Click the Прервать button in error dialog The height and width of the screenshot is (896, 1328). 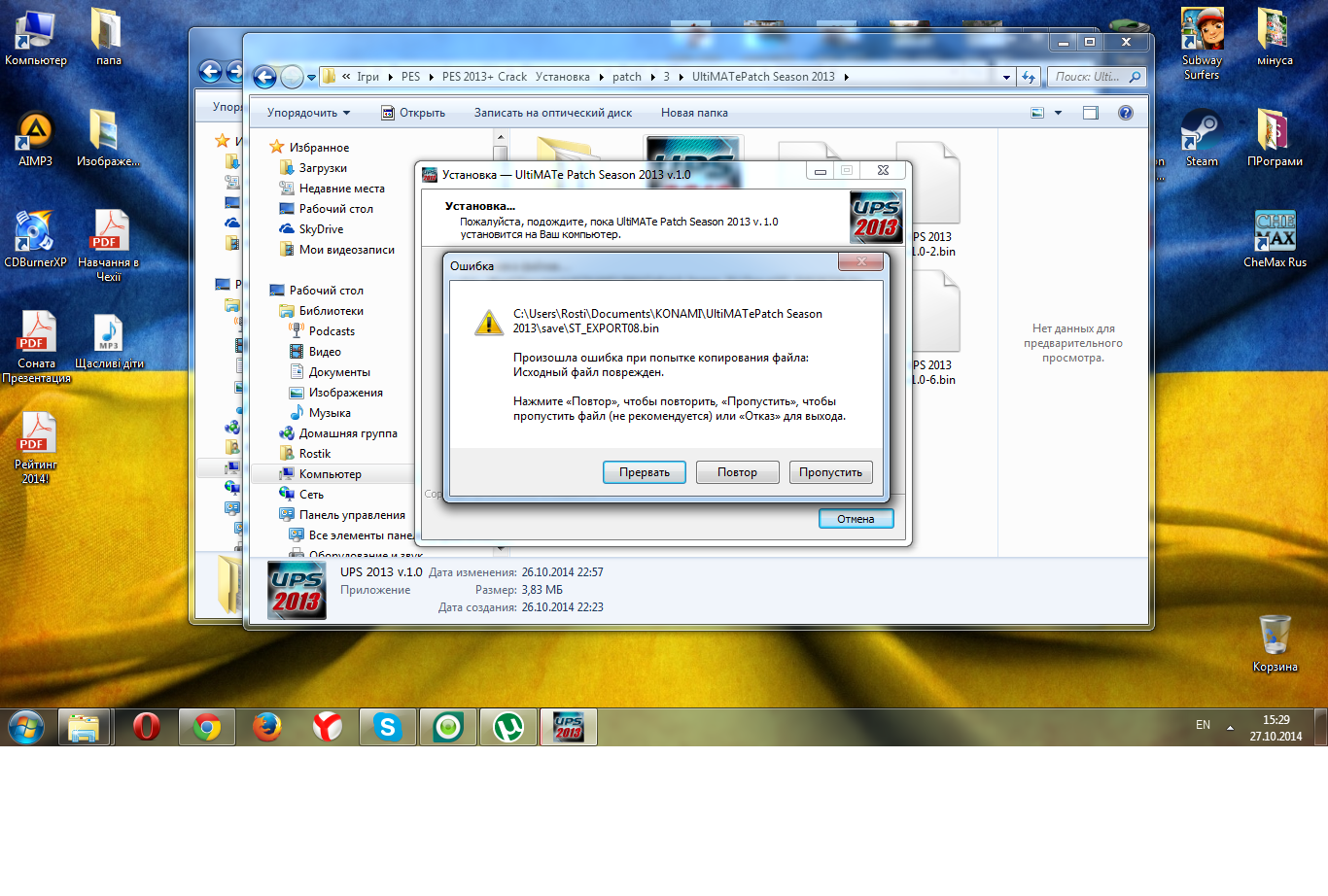point(645,472)
